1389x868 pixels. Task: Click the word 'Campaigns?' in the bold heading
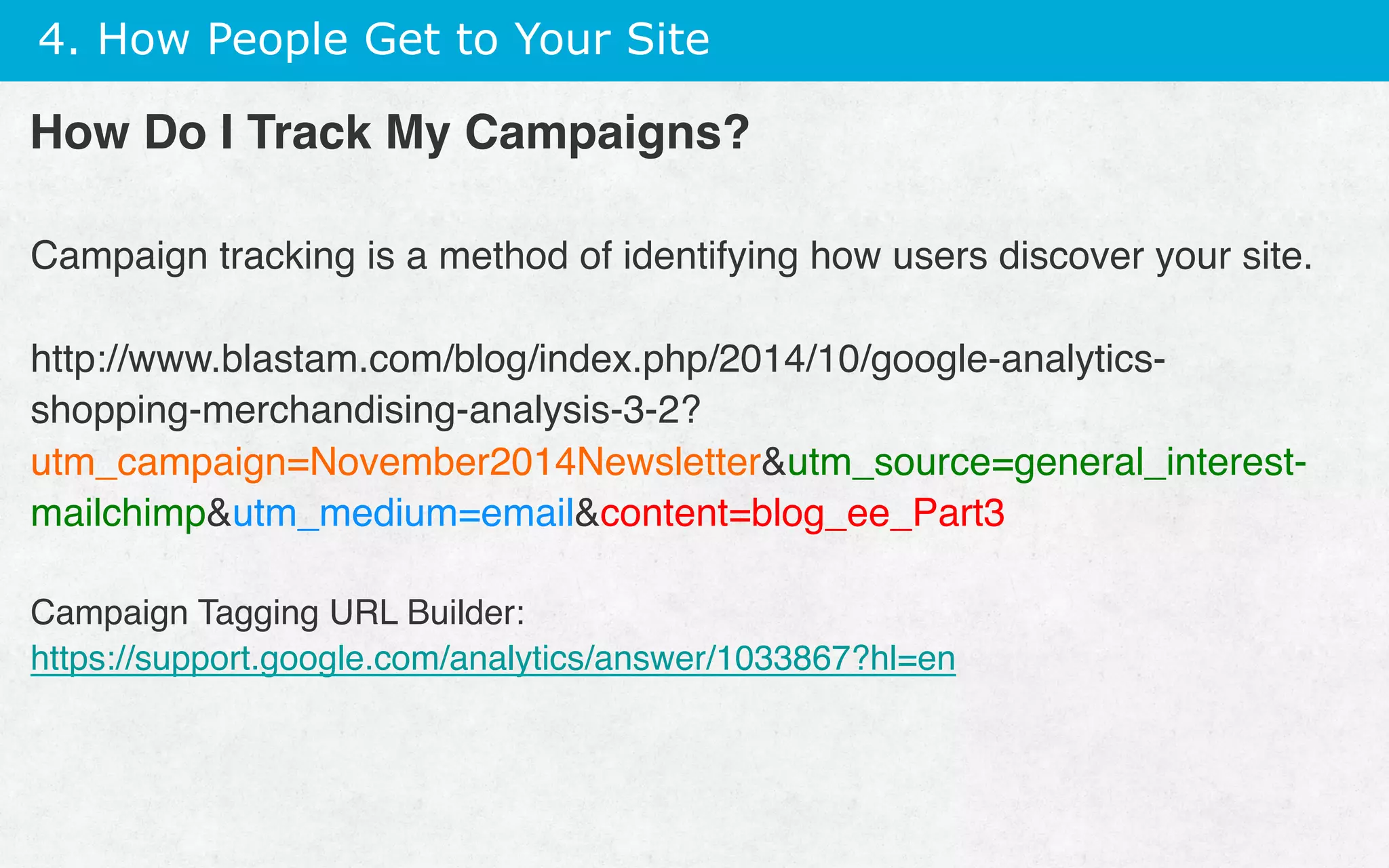(607, 134)
